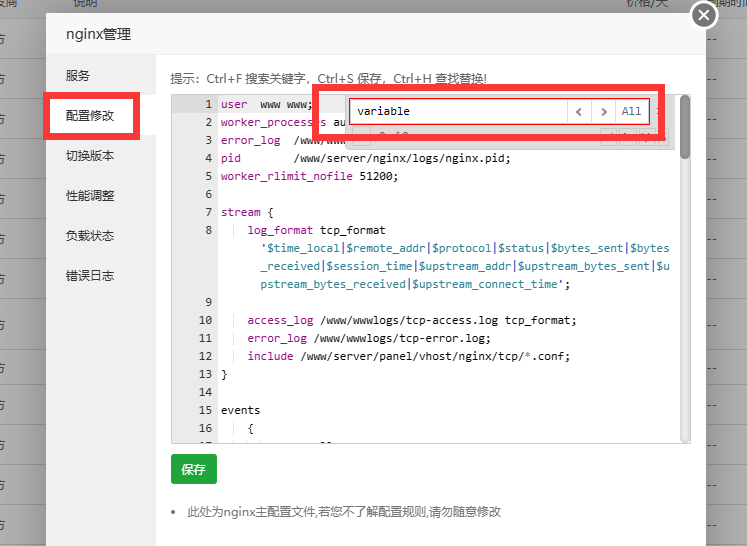This screenshot has width=747, height=546.
Task: Click the nginx主配置文件 note below editor
Action: click(x=344, y=512)
